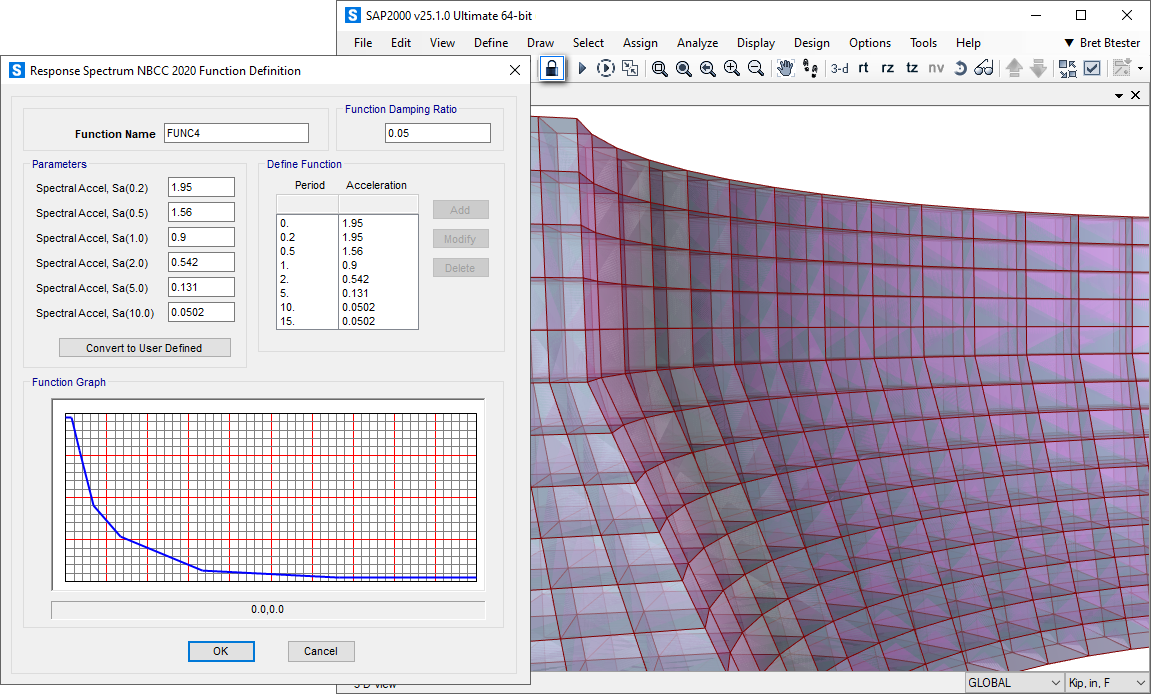Viewport: 1151px width, 694px height.
Task: Click the Run Analysis play icon
Action: [x=583, y=67]
